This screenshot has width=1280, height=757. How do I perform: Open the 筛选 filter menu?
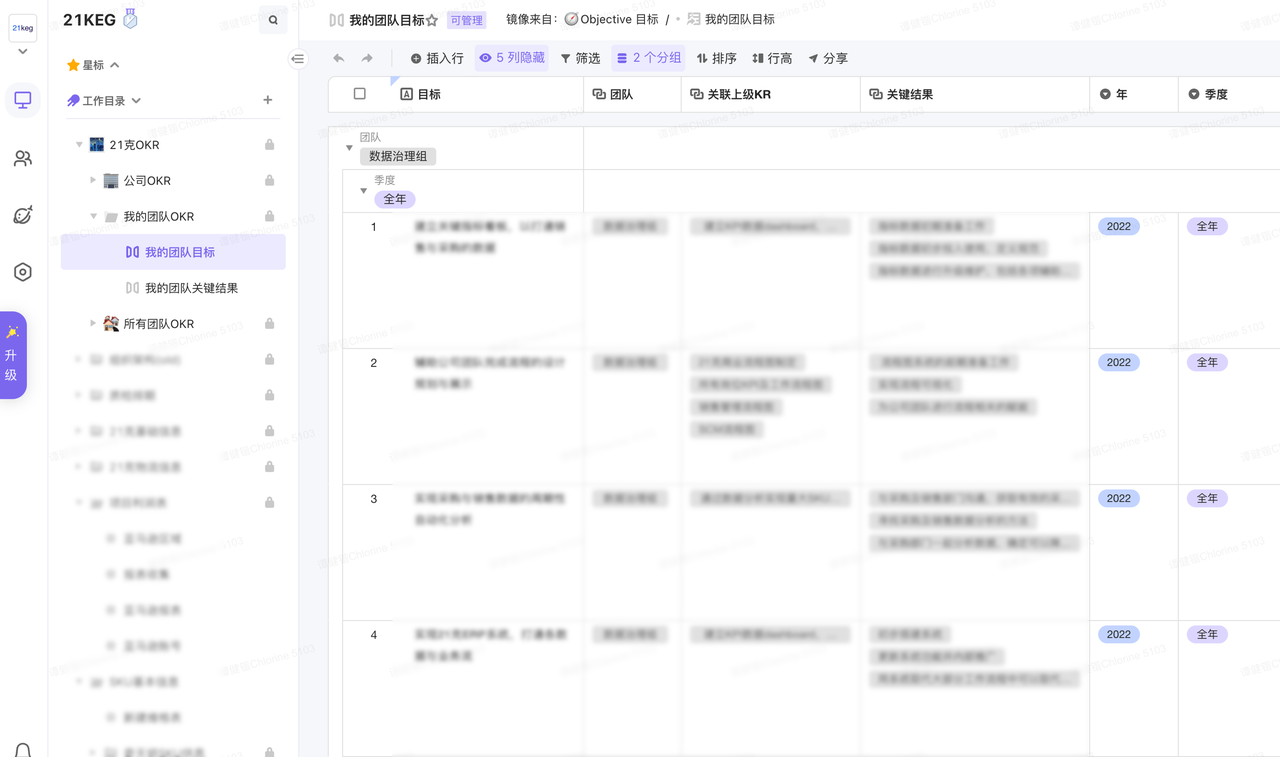[x=580, y=59]
